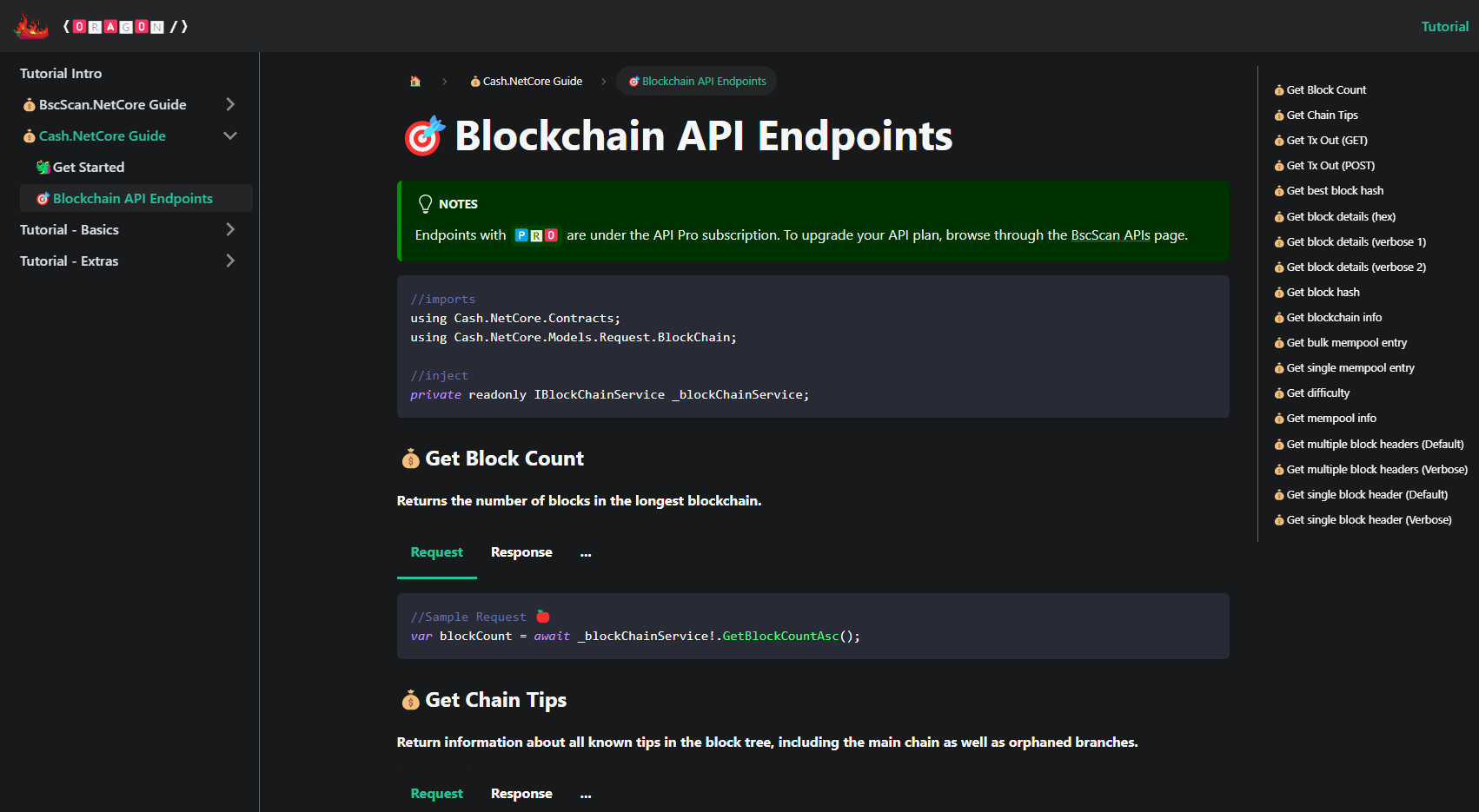Jump to Get difficulty section
1479x812 pixels.
pyautogui.click(x=1312, y=393)
